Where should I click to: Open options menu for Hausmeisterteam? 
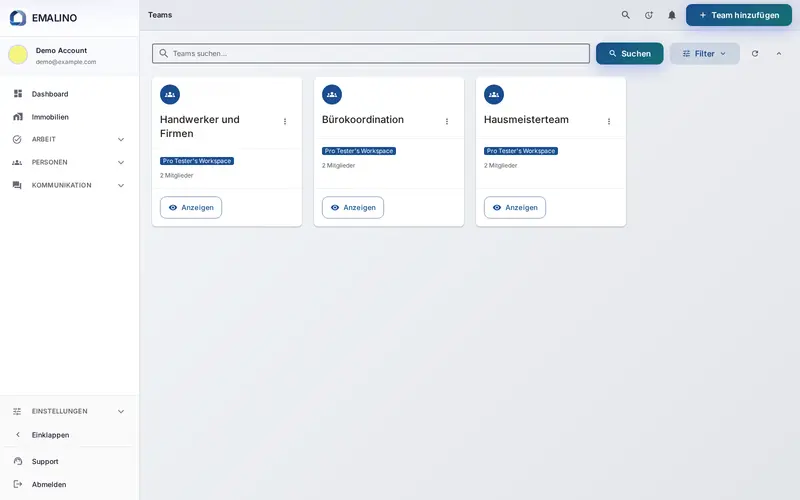pyautogui.click(x=609, y=121)
